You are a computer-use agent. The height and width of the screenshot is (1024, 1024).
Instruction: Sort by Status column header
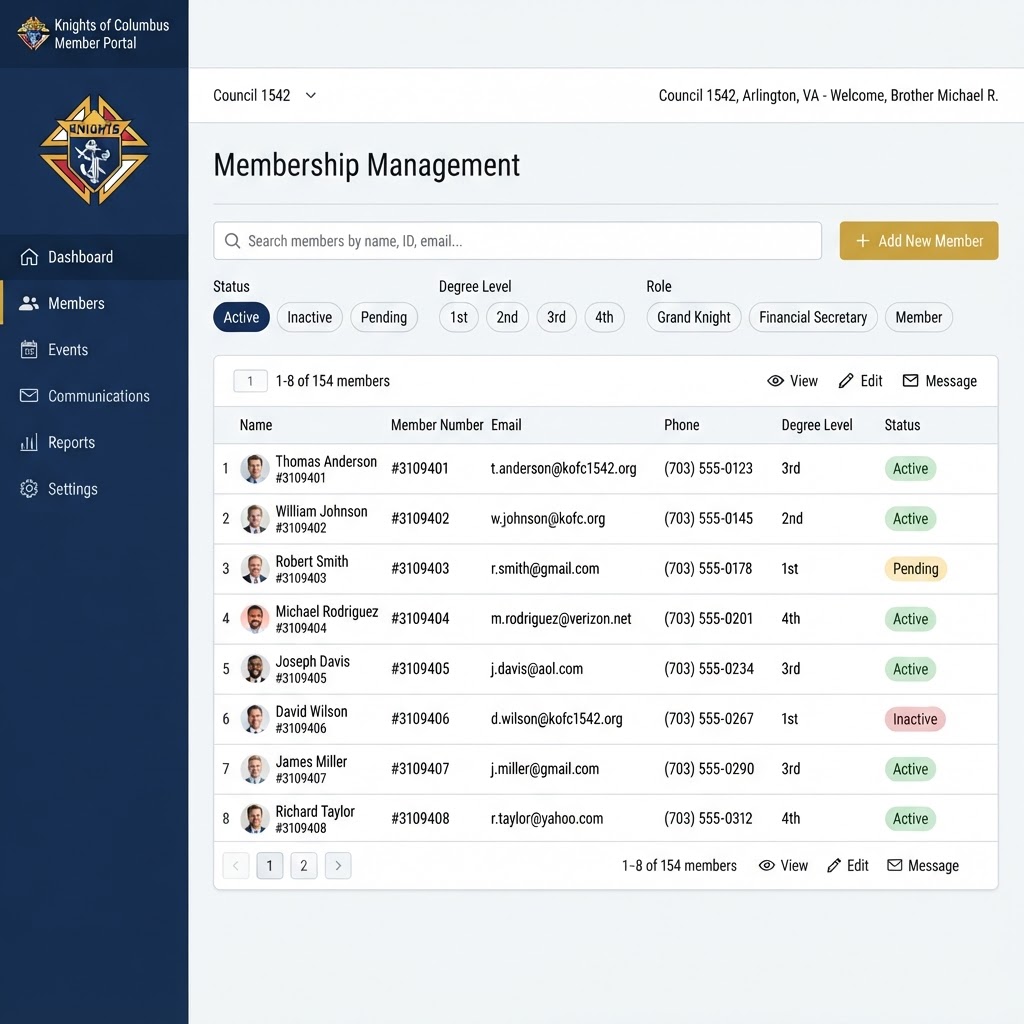pos(903,425)
